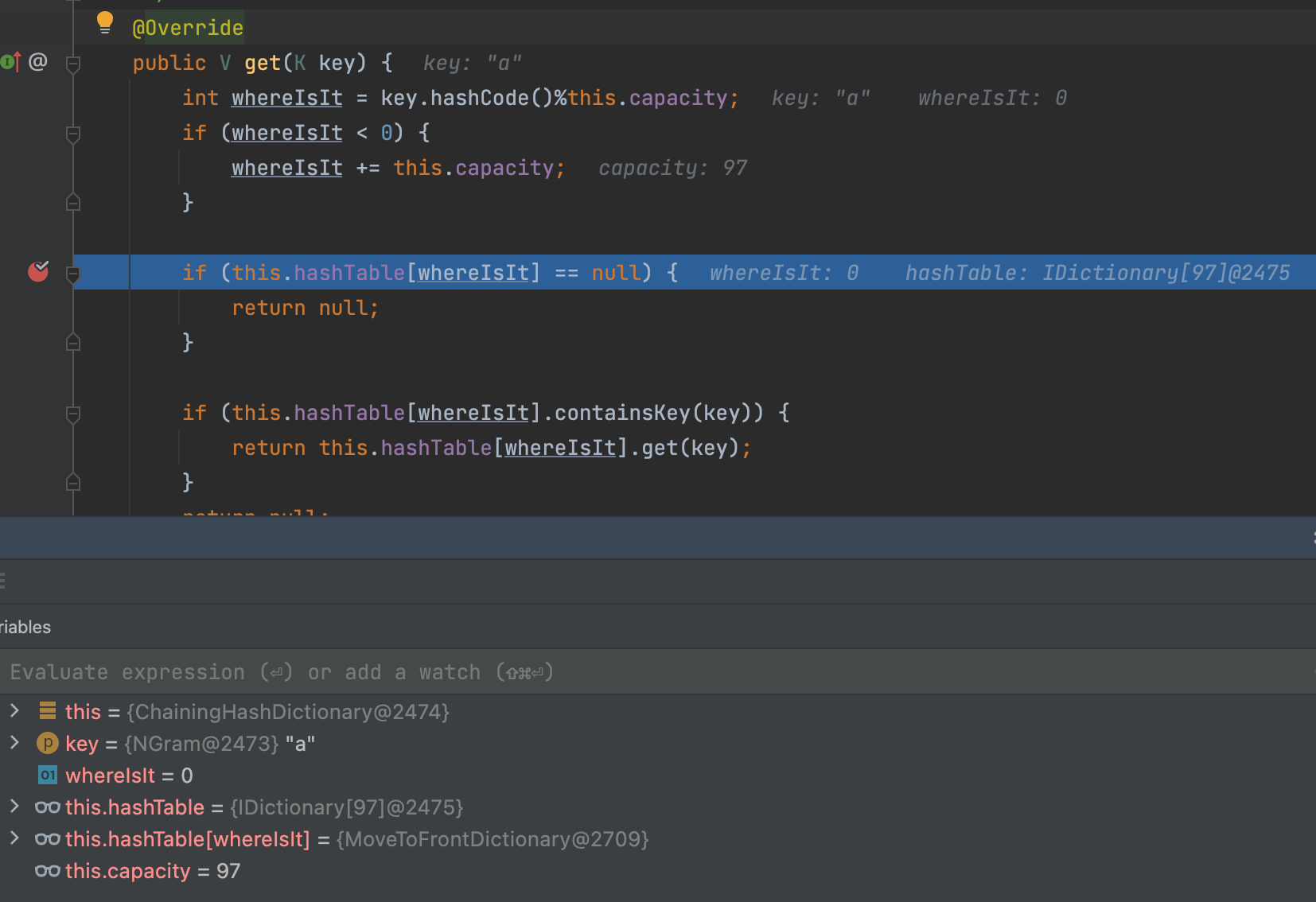This screenshot has width=1316, height=902.
Task: Click the stacked-bars icon next to 'this' variable
Action: coord(48,711)
